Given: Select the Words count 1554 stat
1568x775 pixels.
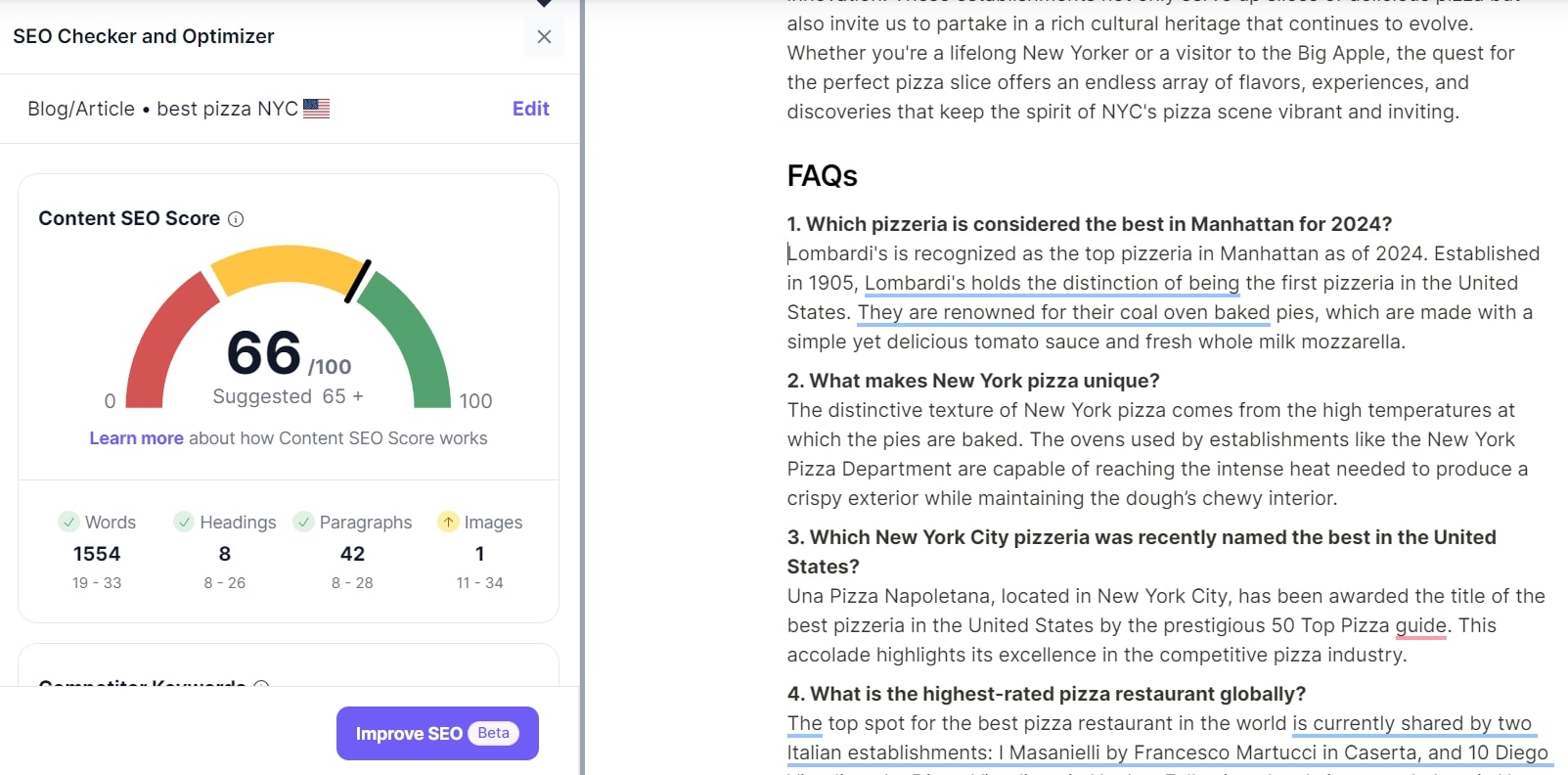Looking at the screenshot, I should coord(97,553).
